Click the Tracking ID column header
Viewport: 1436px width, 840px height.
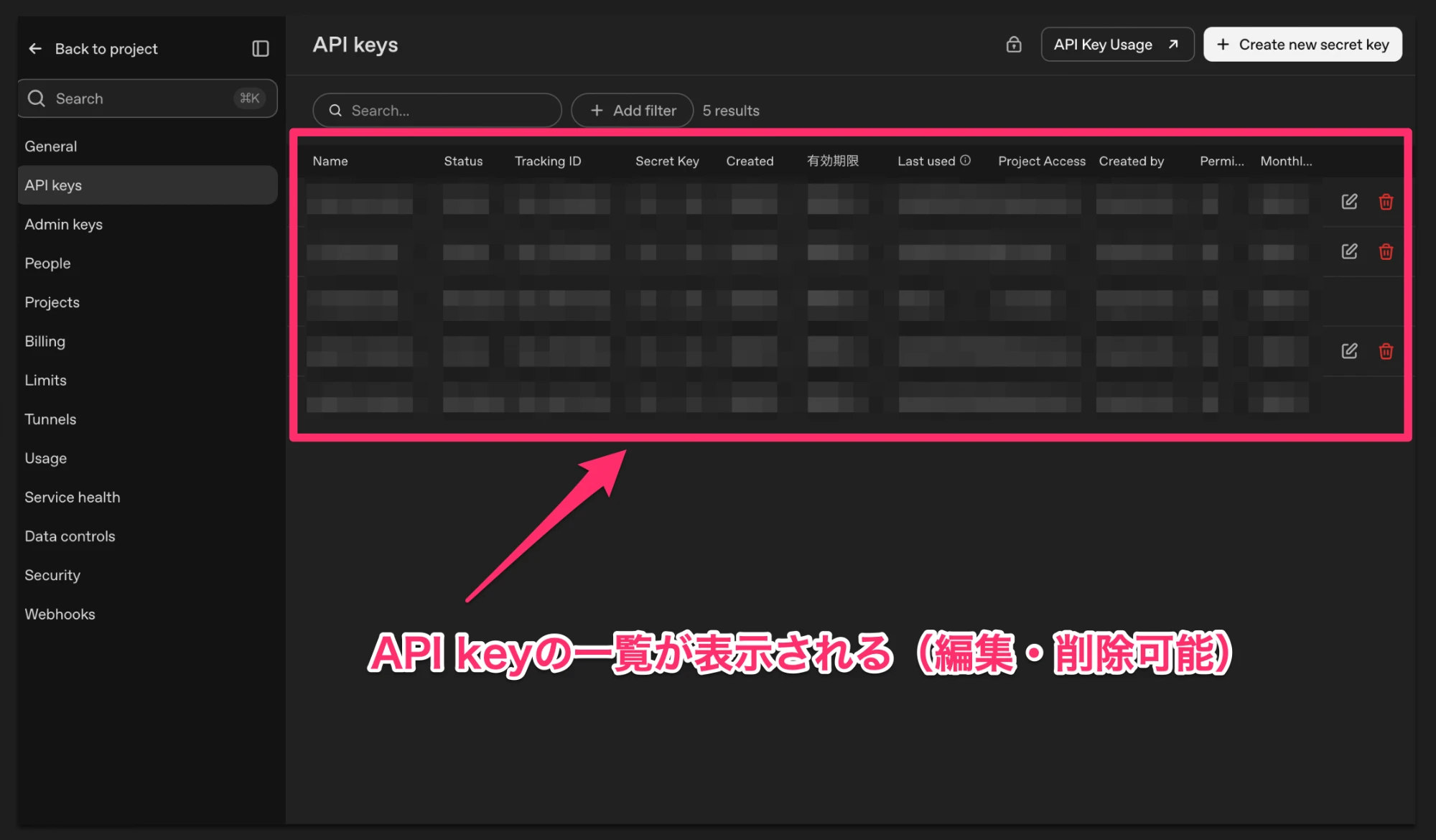pos(548,161)
